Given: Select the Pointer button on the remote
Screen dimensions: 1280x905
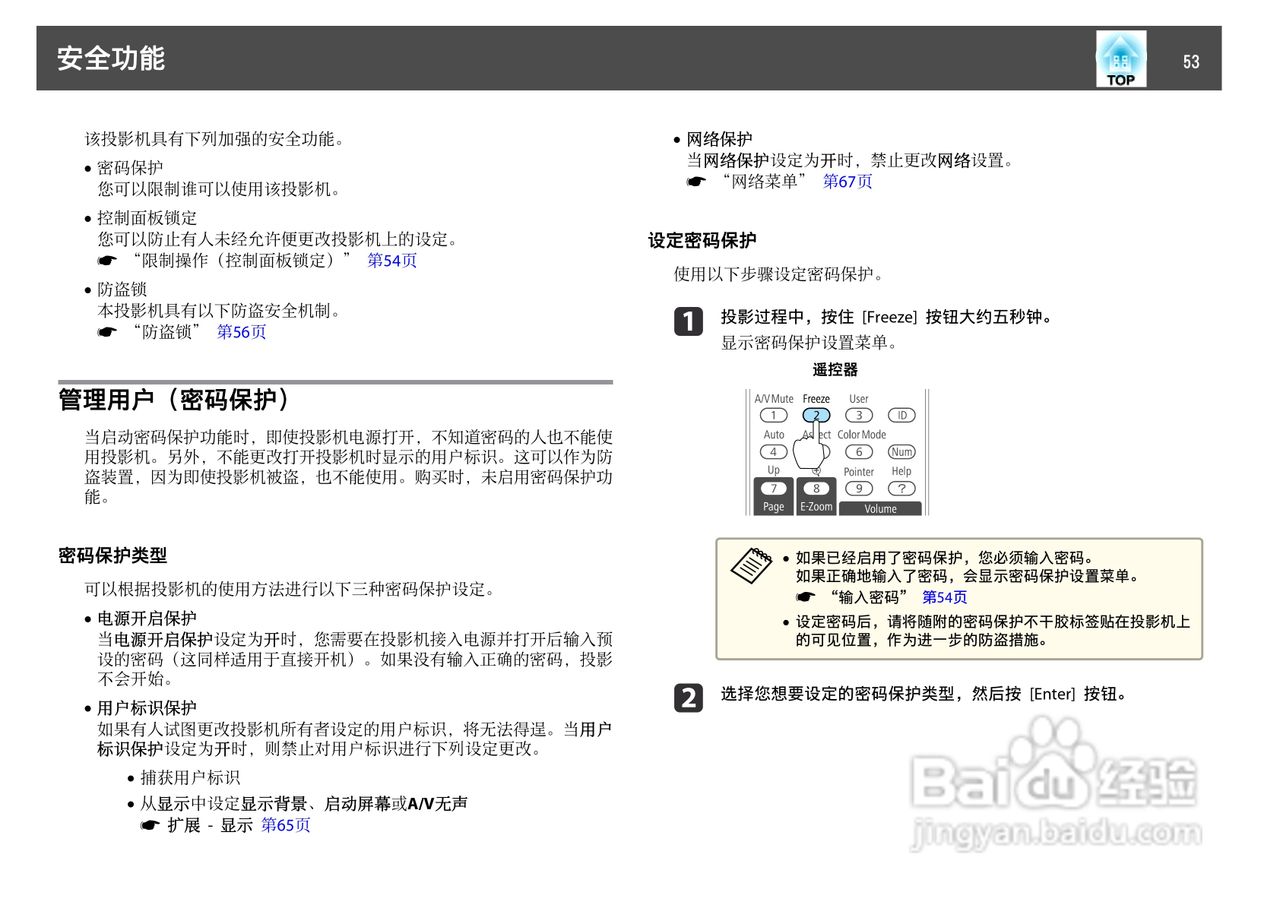Looking at the screenshot, I should (x=859, y=488).
